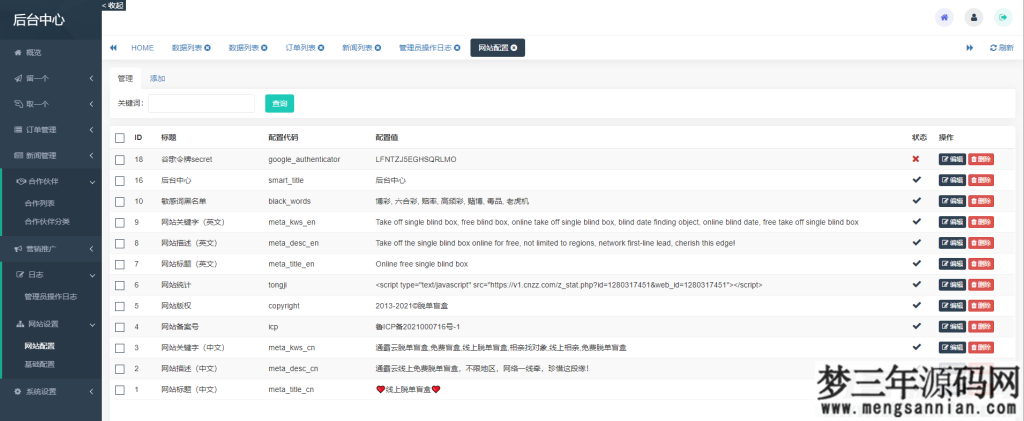Open the user profile icon
1024x421 pixels.
[973, 18]
